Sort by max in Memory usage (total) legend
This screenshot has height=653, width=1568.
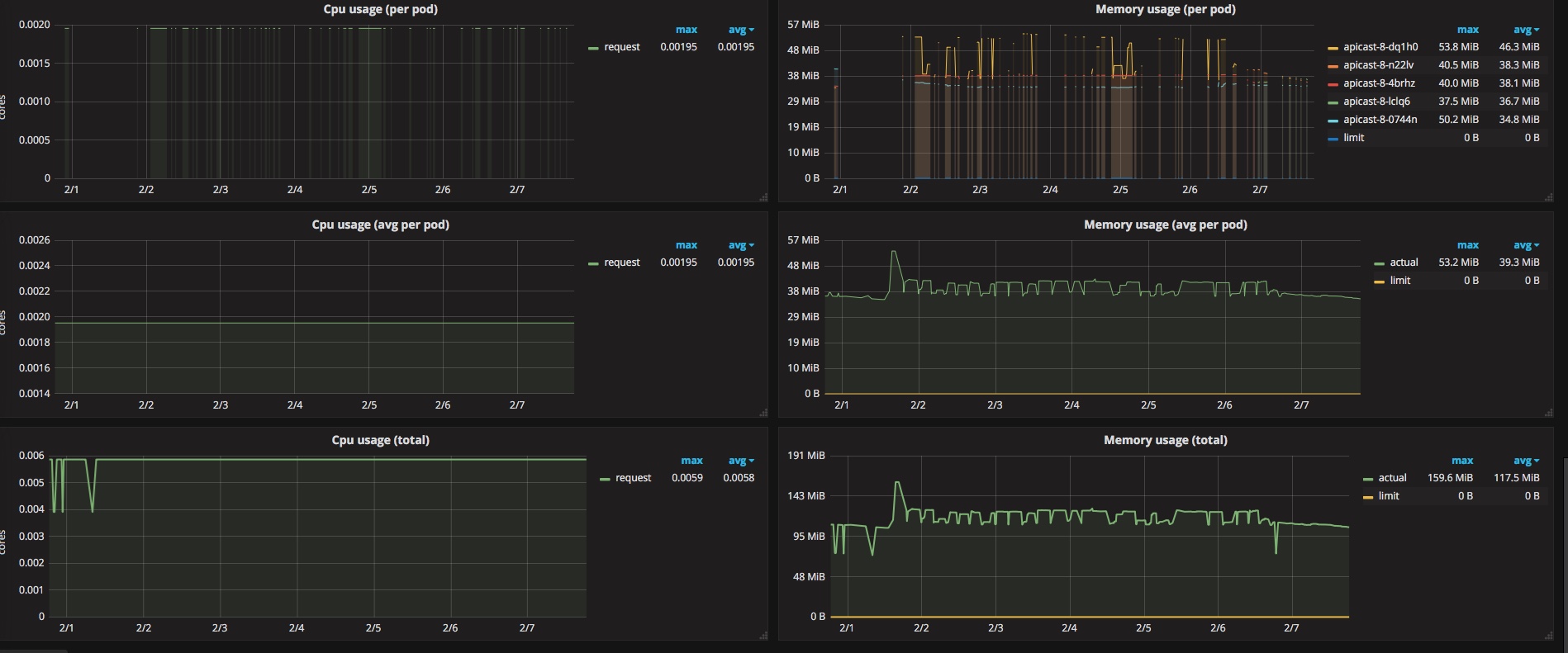[1461, 461]
